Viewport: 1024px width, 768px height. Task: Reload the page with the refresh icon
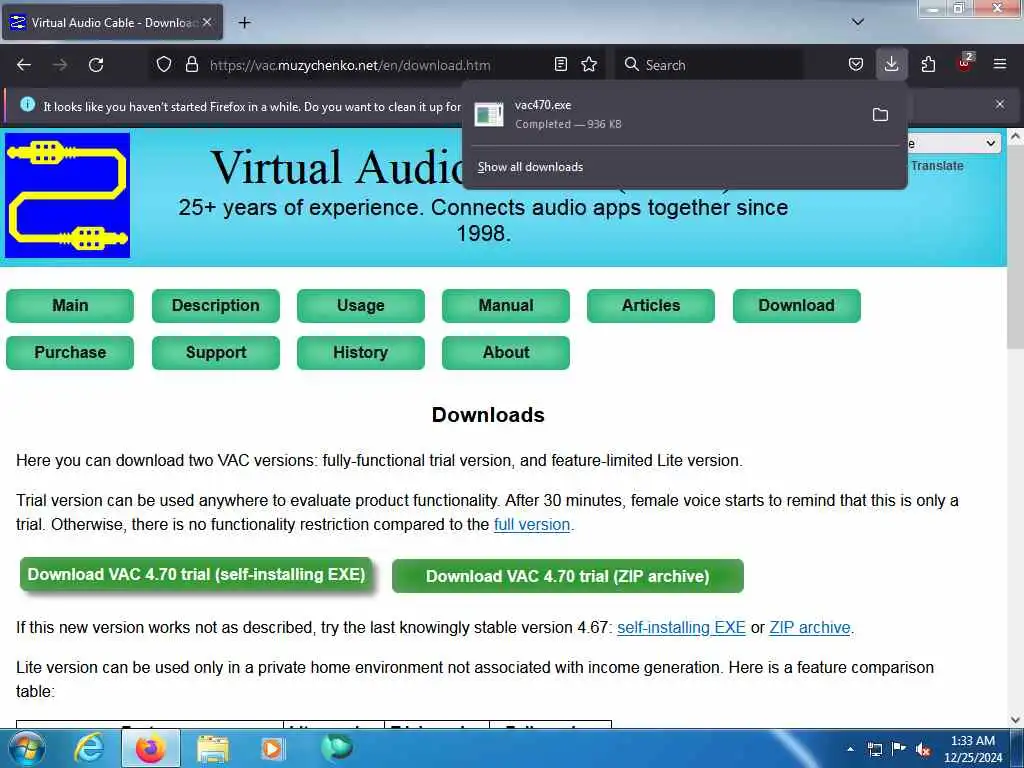coord(96,65)
